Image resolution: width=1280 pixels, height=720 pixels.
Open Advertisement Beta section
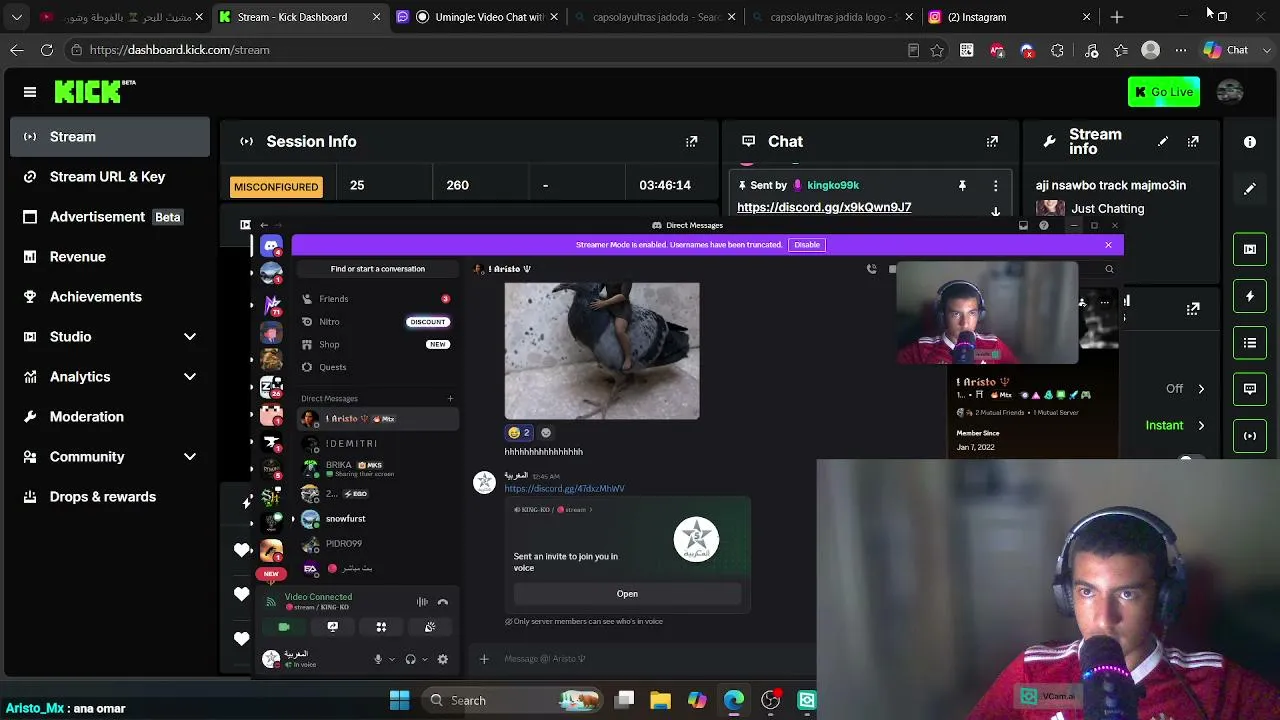pos(110,217)
